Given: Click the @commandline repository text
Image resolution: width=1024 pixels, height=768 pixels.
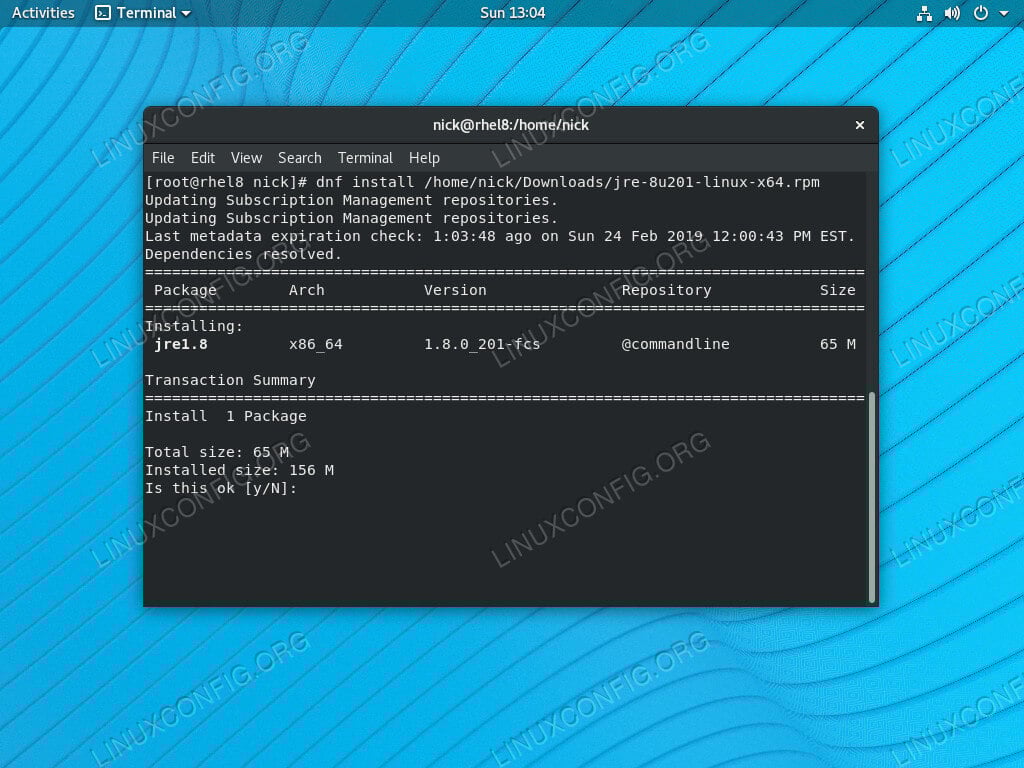Looking at the screenshot, I should click(x=675, y=344).
